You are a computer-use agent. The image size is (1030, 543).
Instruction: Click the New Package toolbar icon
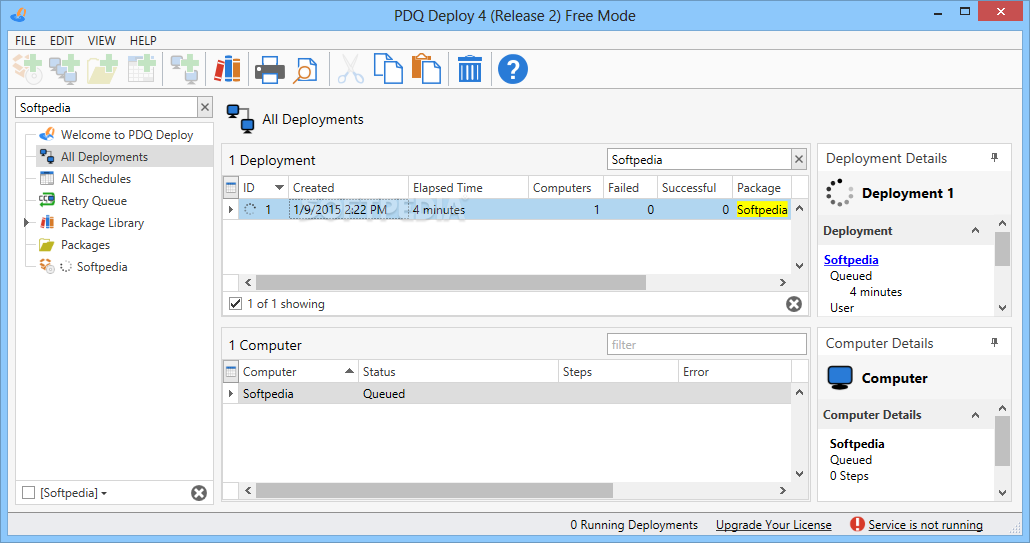(x=28, y=69)
